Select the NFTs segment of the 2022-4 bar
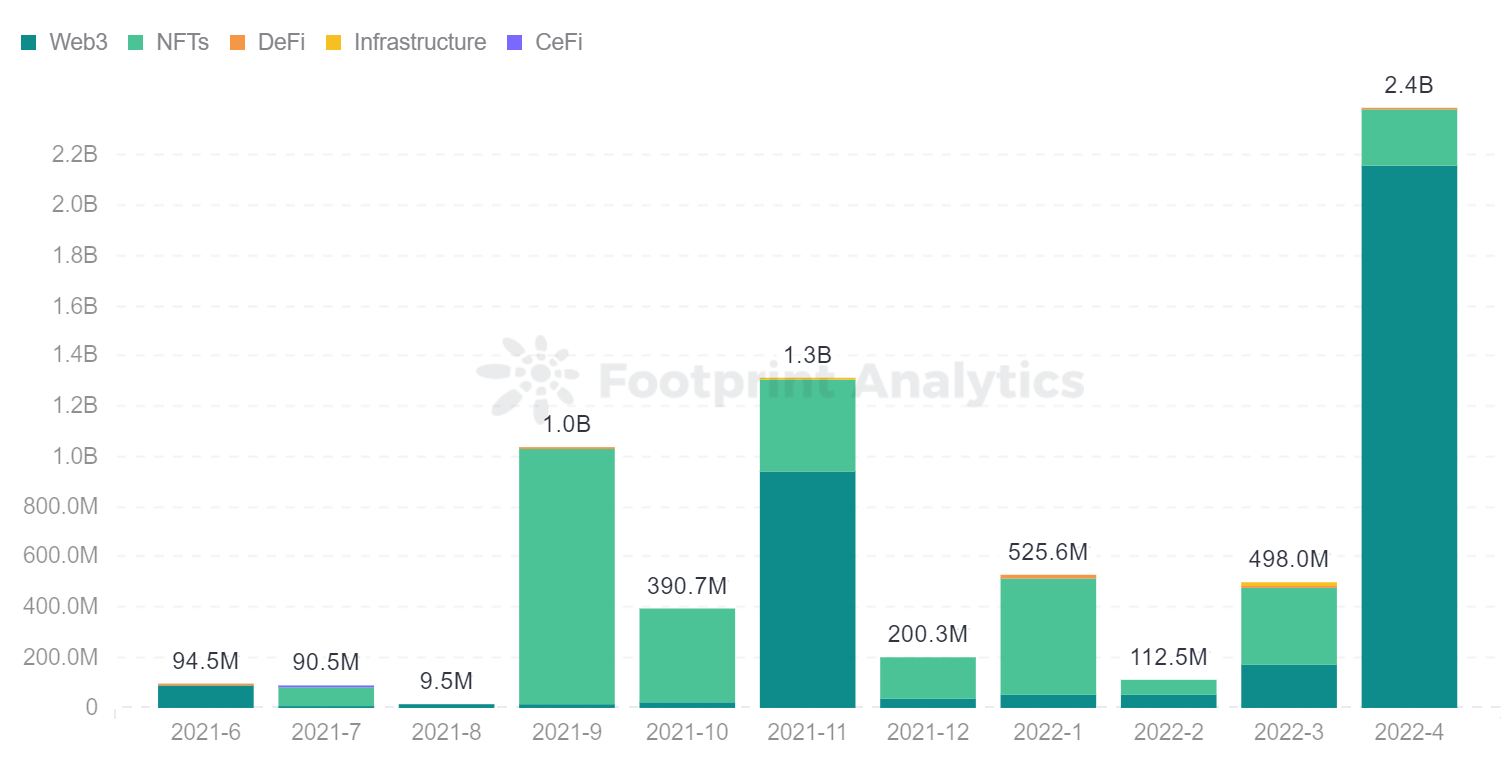This screenshot has width=1511, height=769. [x=1409, y=137]
